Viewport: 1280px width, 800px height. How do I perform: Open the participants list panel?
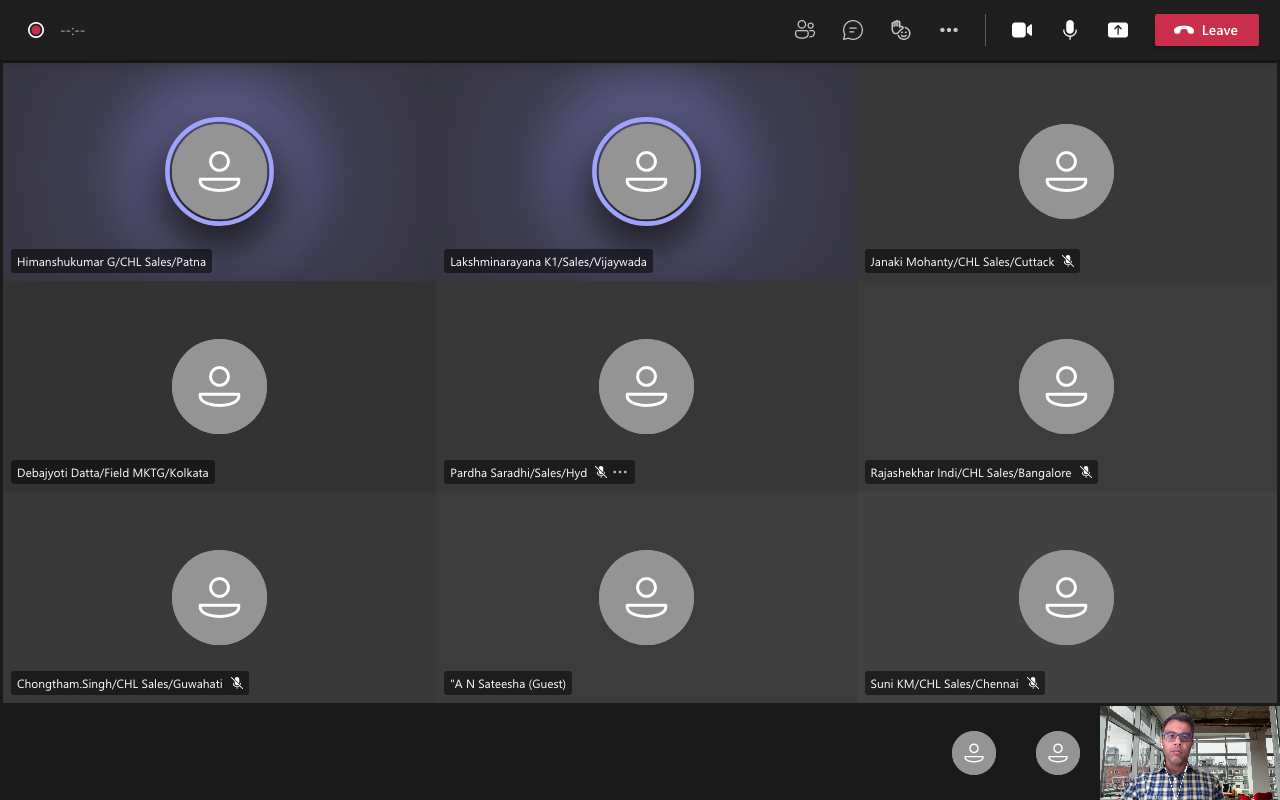coord(805,30)
